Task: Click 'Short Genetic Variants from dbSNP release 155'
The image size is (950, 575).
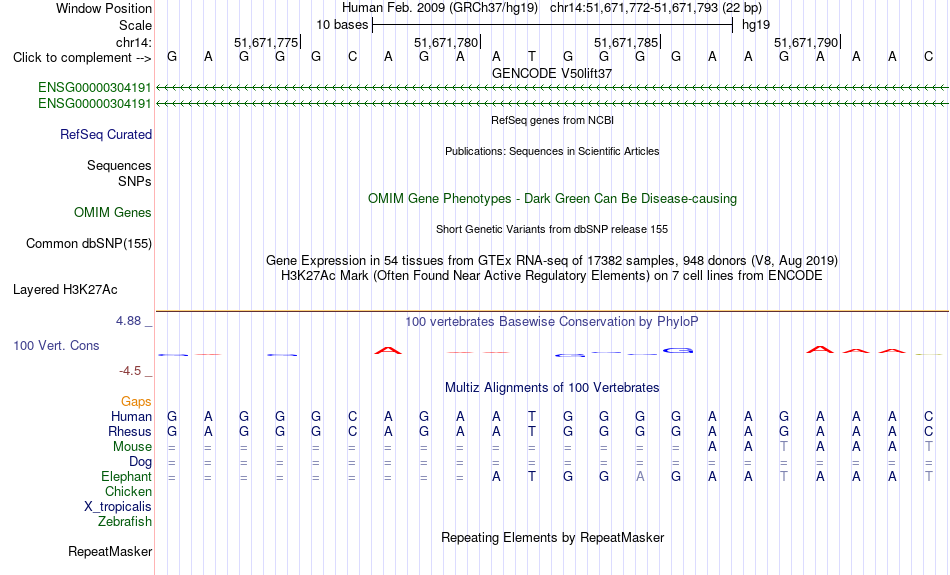Action: [x=552, y=229]
